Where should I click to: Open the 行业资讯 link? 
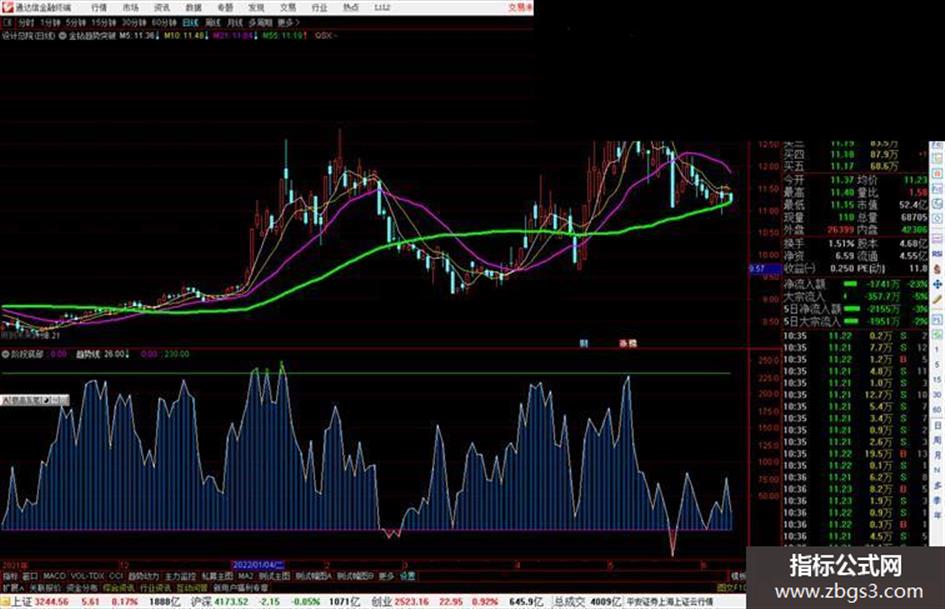[x=155, y=587]
